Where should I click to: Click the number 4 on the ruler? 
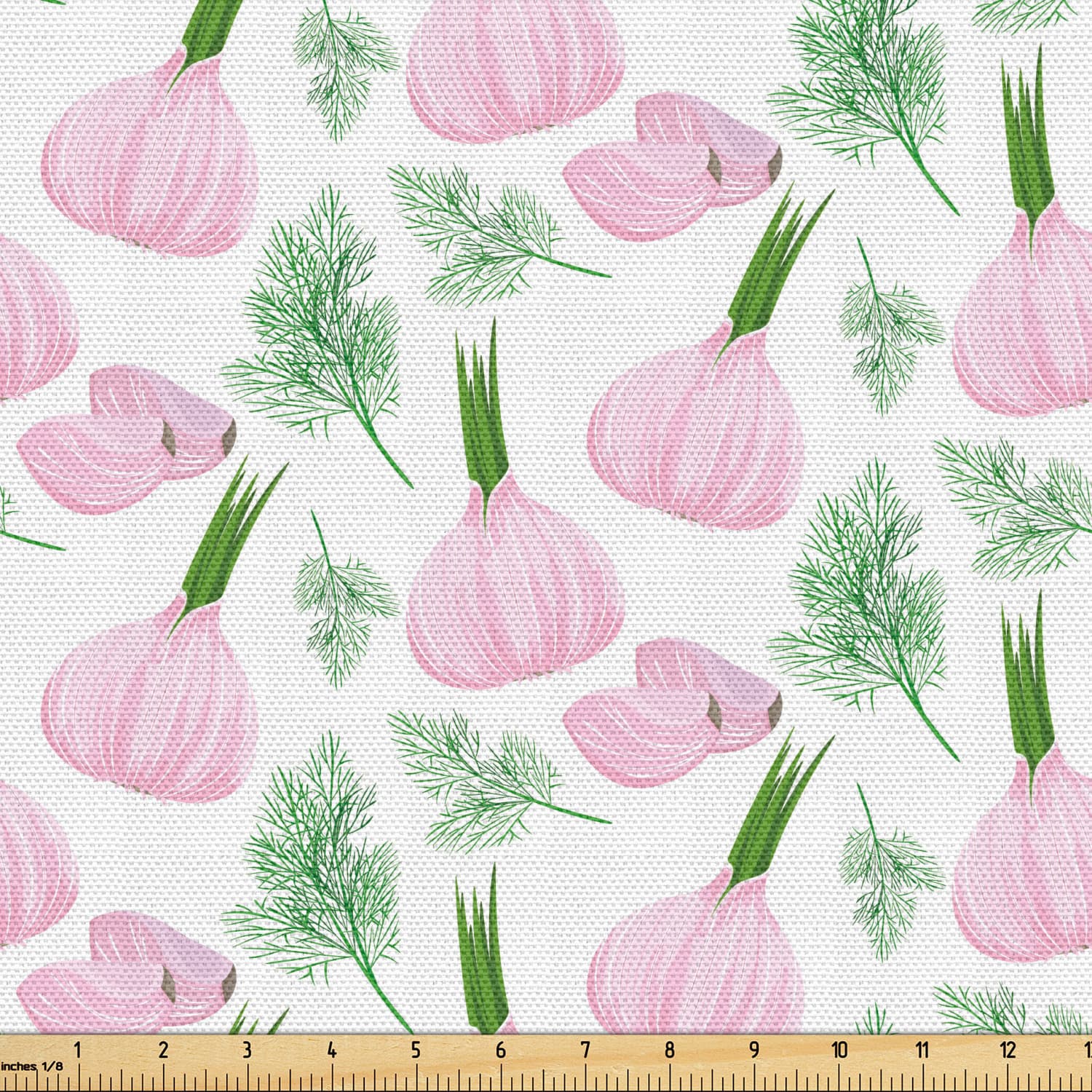click(332, 1050)
